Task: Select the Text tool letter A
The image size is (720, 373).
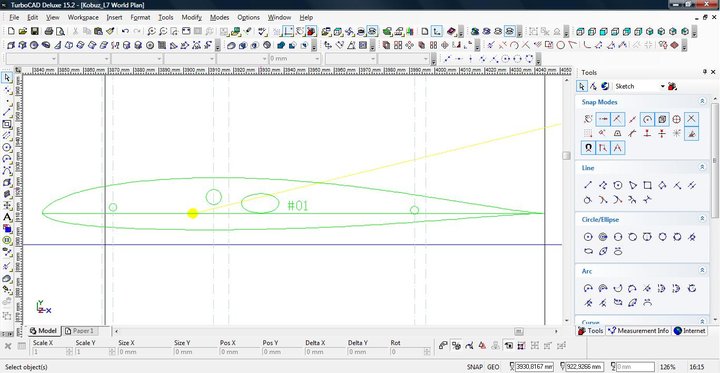Action: coord(7,217)
